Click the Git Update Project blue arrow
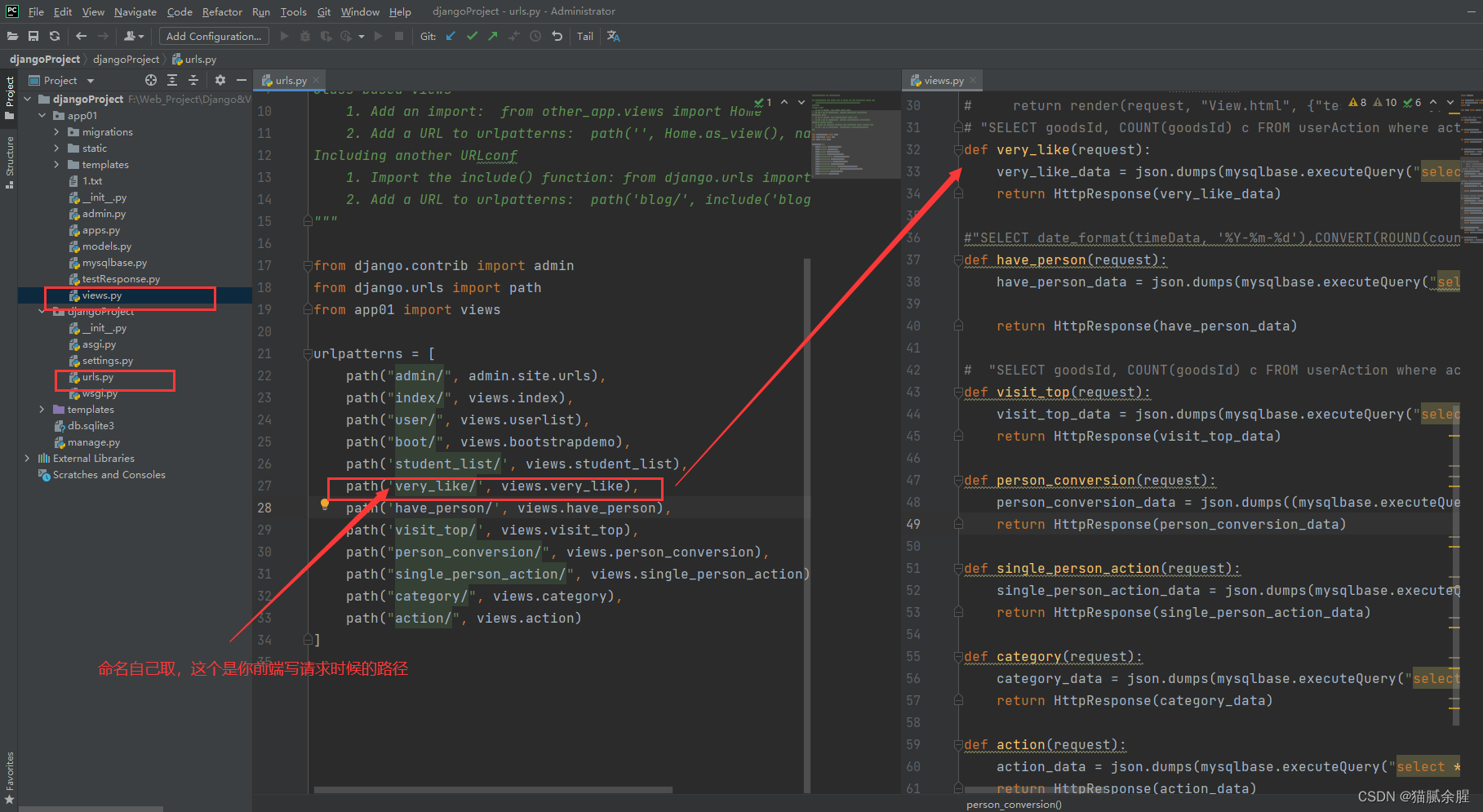The width and height of the screenshot is (1483, 812). click(451, 36)
